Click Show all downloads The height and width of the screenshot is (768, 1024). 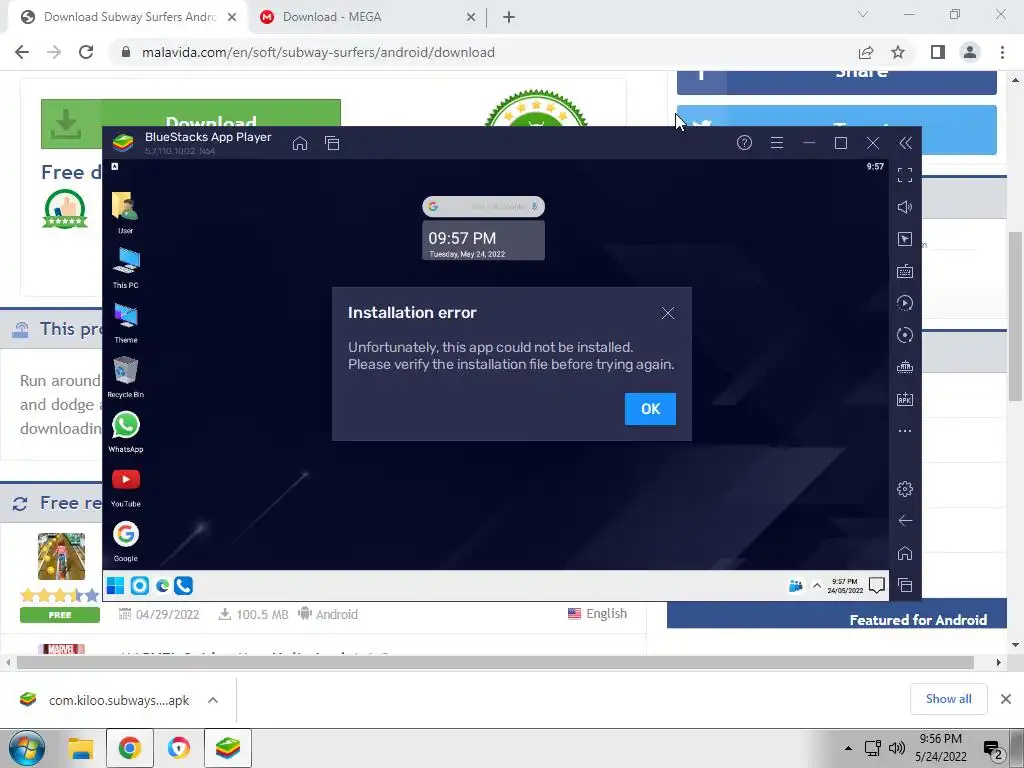point(948,699)
